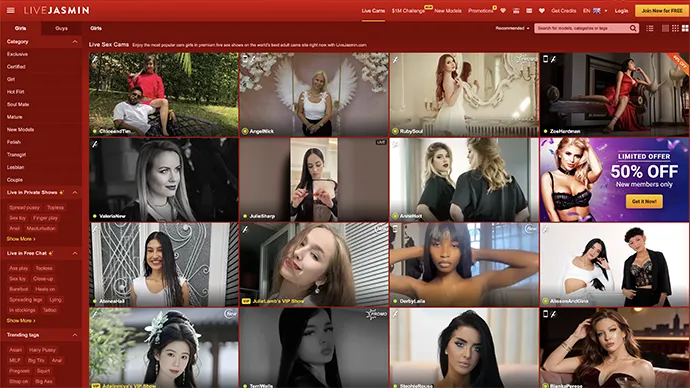Open the hamburger menu

tap(11, 10)
